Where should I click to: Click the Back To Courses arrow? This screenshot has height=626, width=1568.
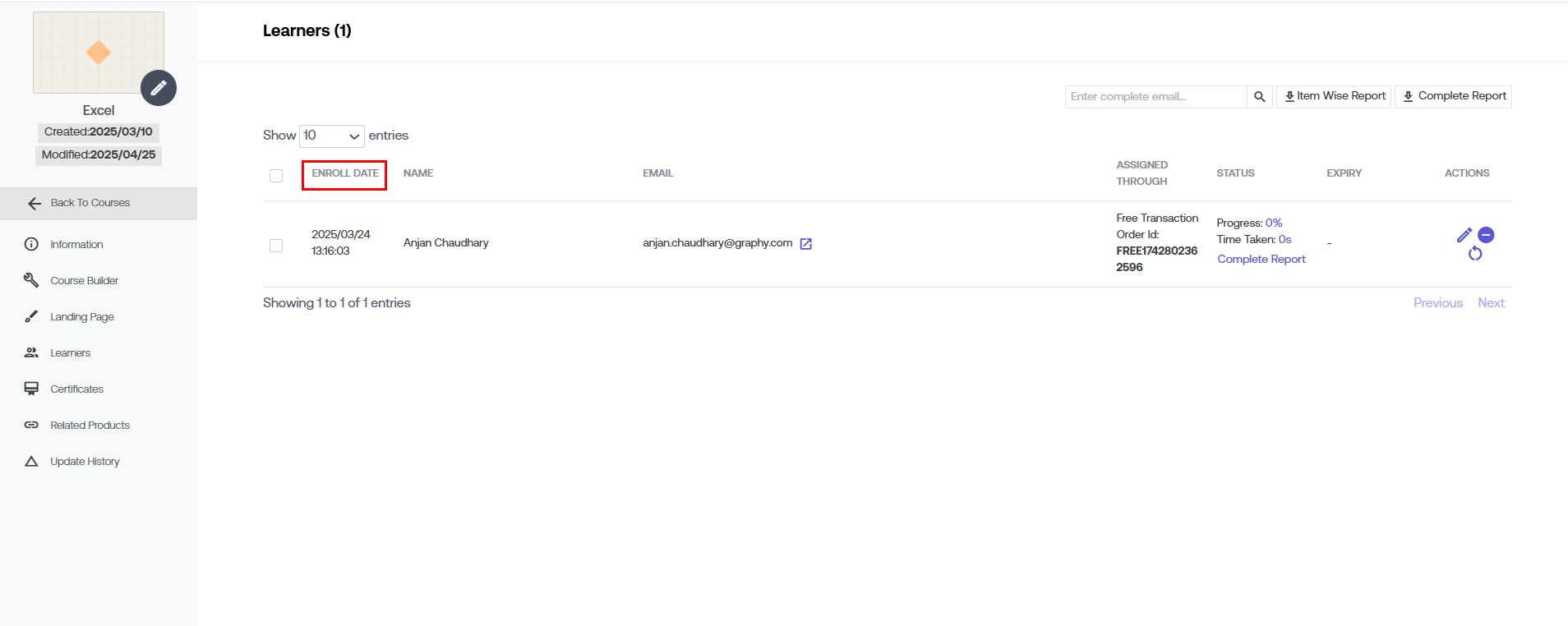coord(35,204)
